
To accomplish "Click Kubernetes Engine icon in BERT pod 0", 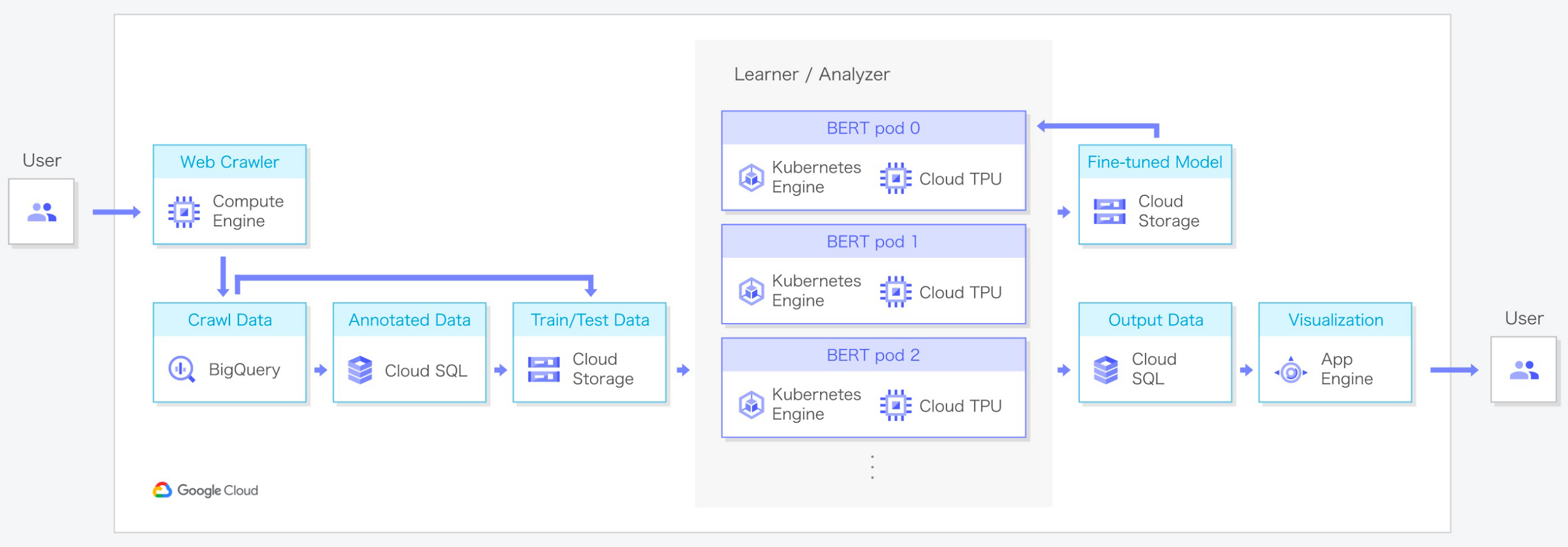I will click(751, 177).
